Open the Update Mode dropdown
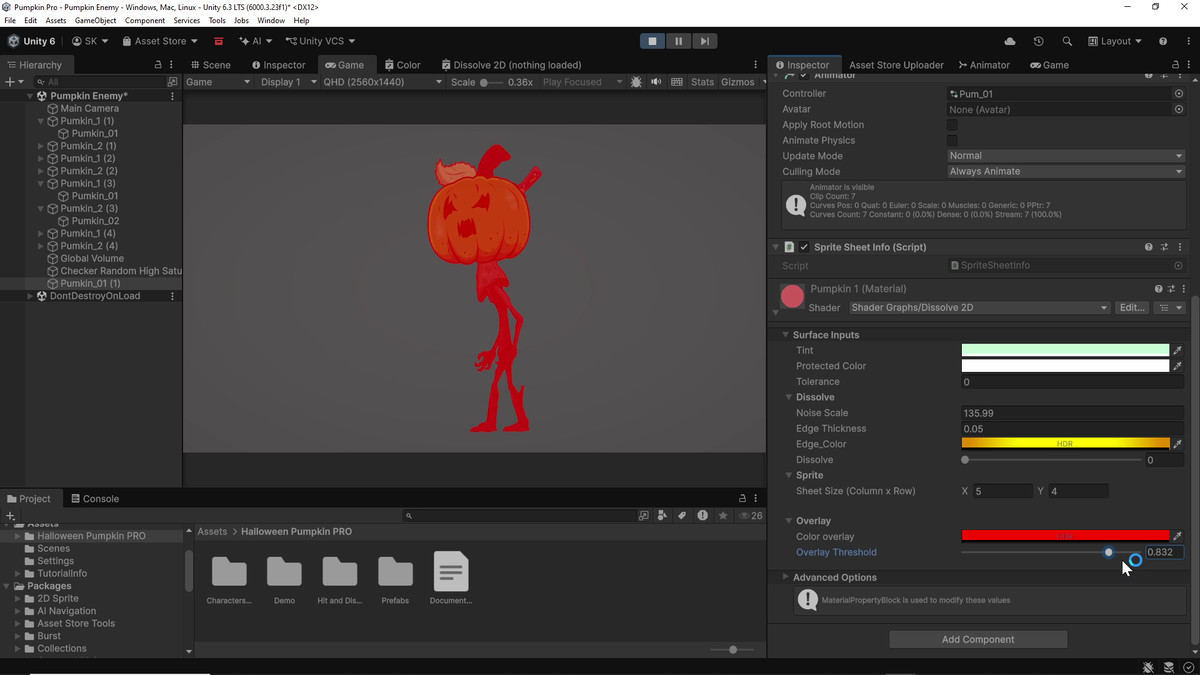The width and height of the screenshot is (1200, 675). [1065, 156]
